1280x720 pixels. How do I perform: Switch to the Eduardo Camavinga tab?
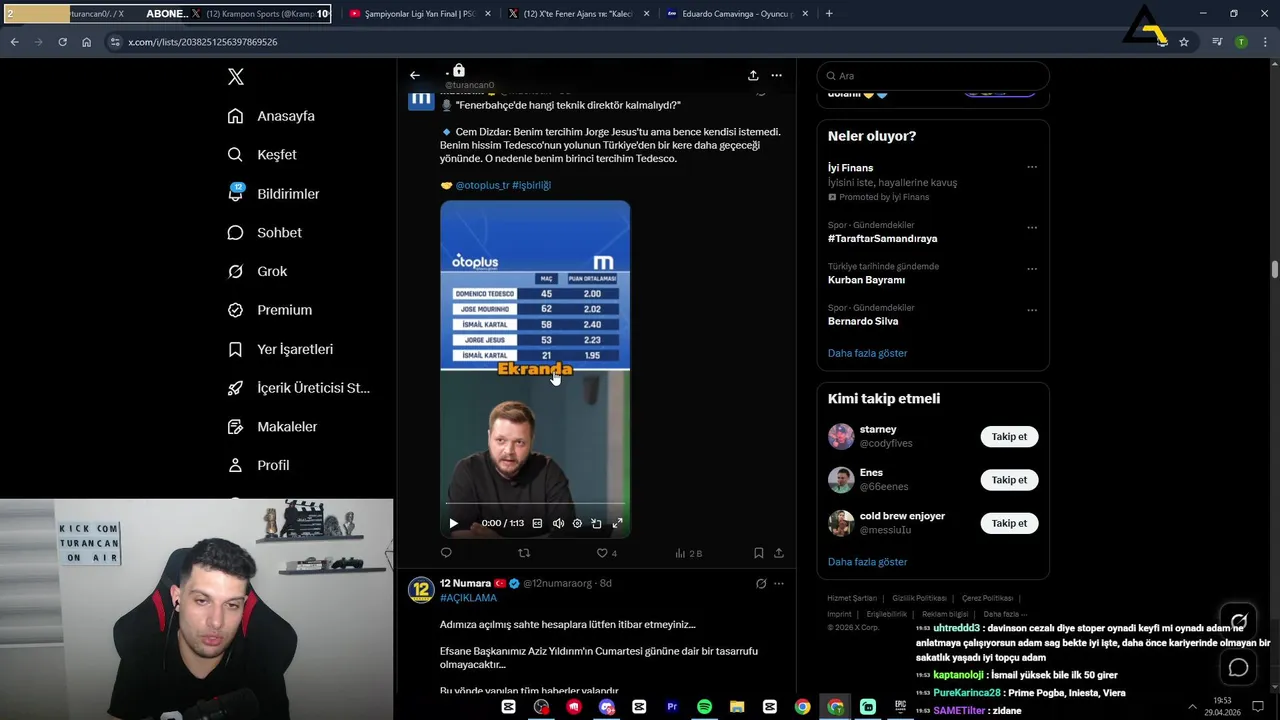coord(738,14)
